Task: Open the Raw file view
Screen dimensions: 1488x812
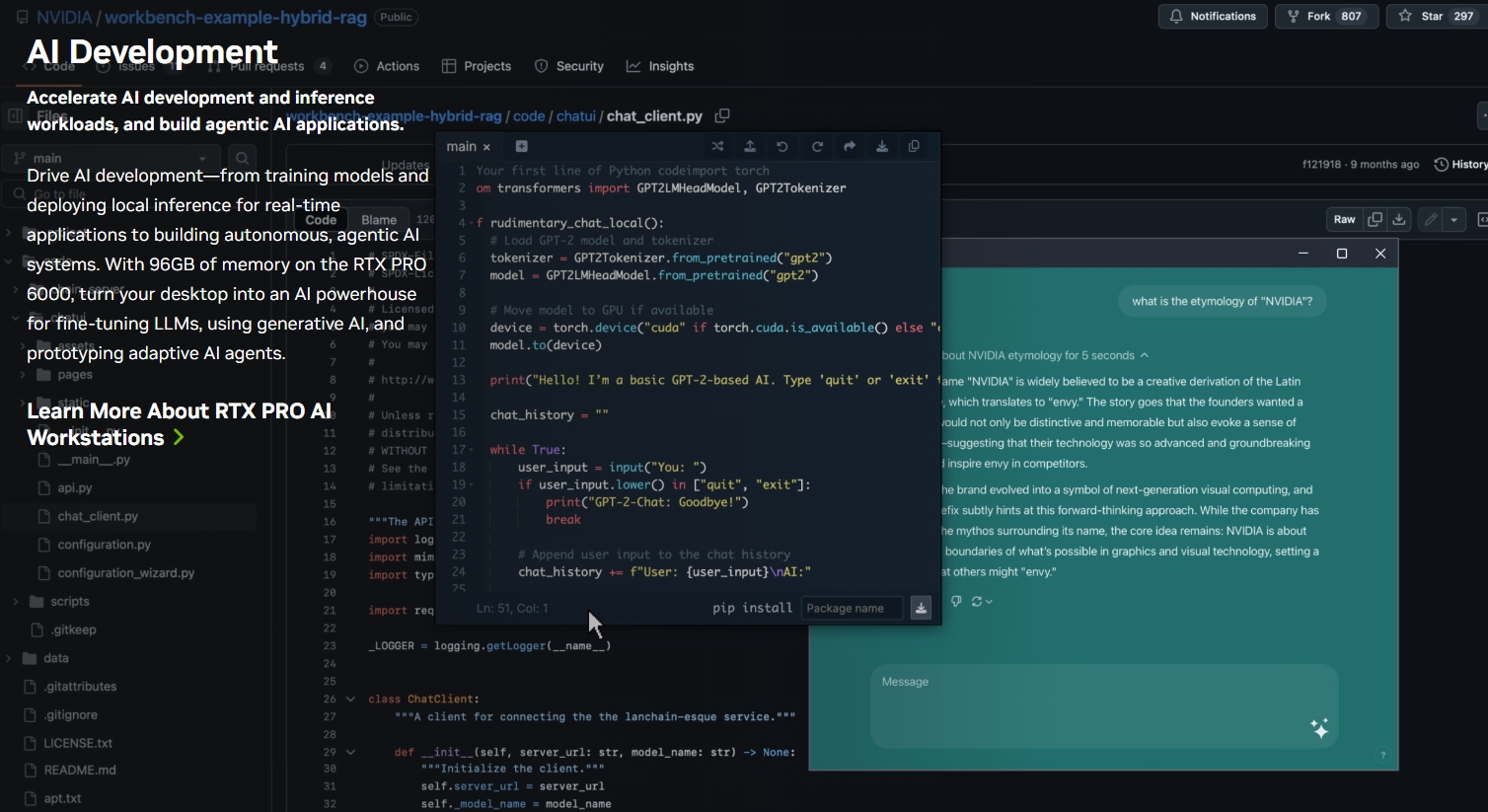Action: click(x=1344, y=219)
